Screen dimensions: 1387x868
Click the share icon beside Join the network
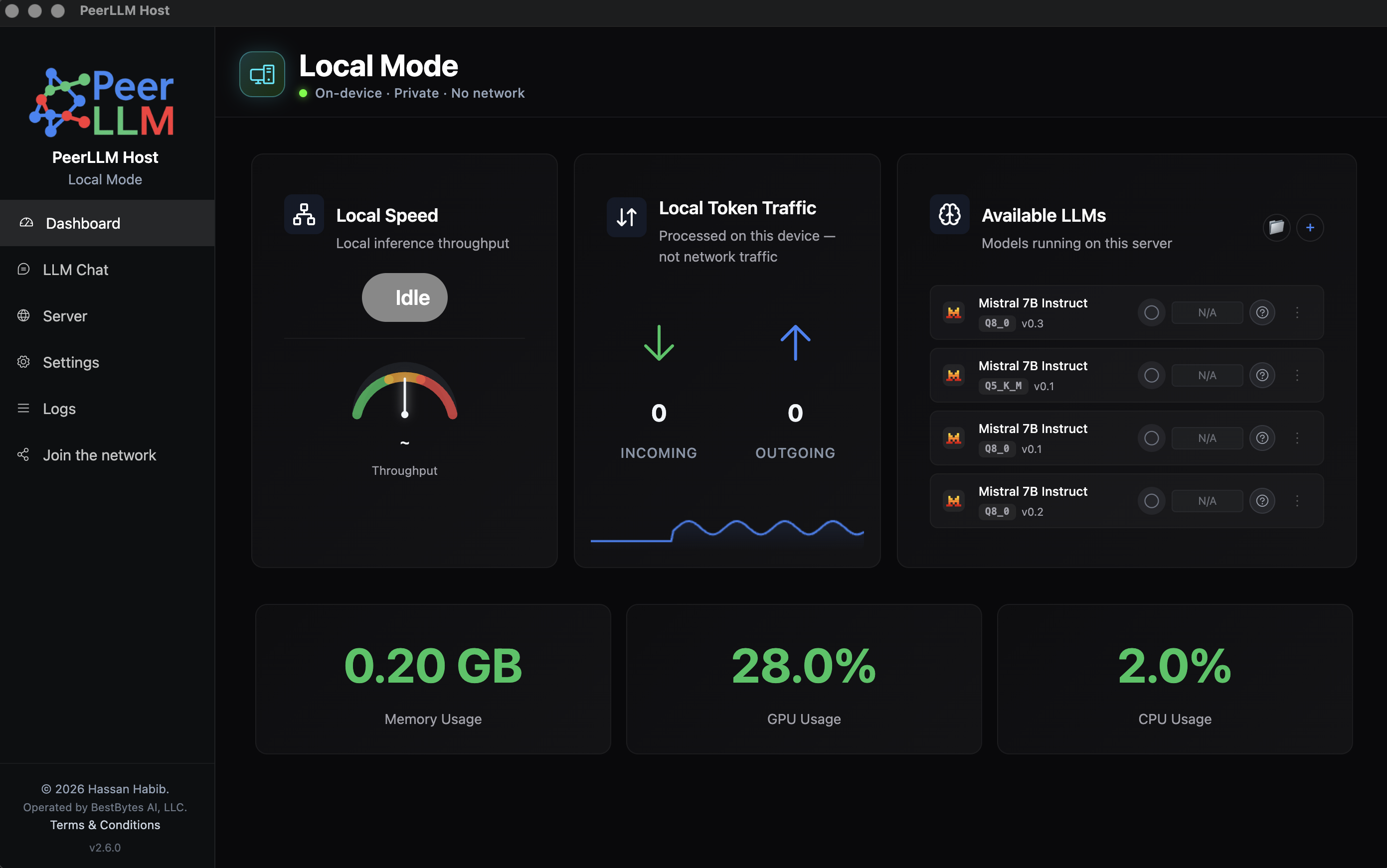tap(23, 454)
